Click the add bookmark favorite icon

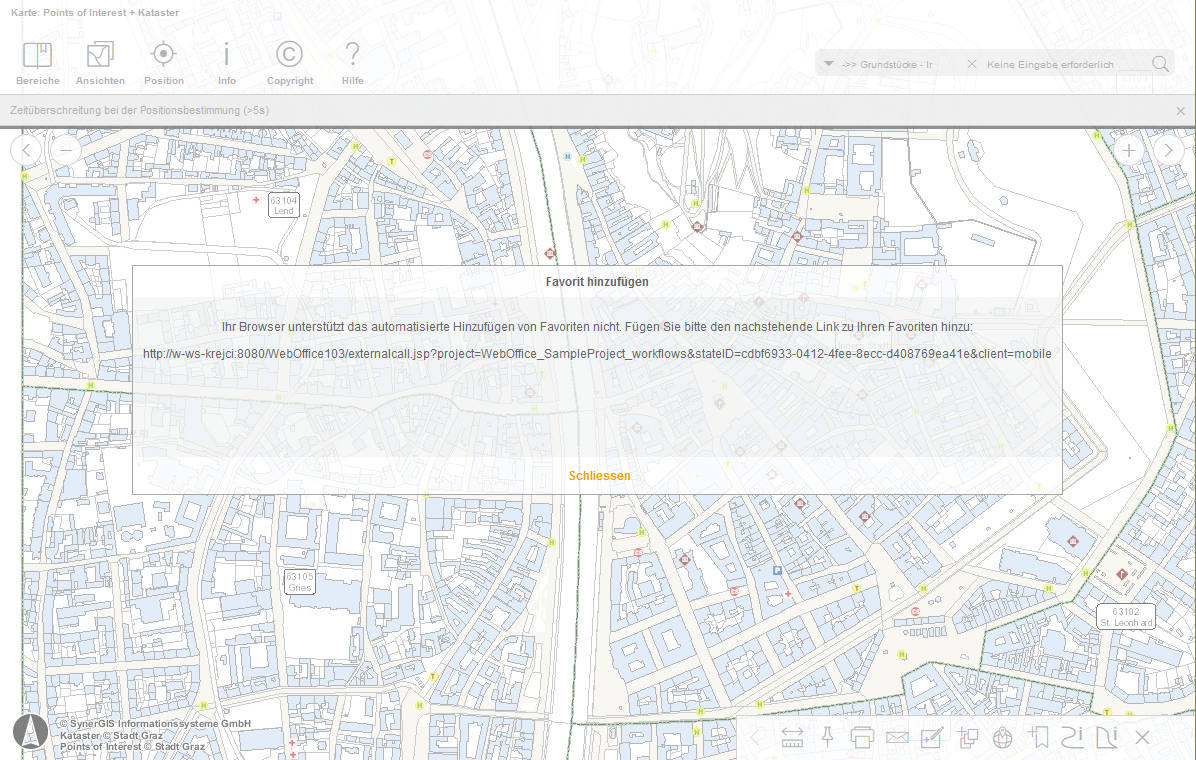tap(1038, 738)
